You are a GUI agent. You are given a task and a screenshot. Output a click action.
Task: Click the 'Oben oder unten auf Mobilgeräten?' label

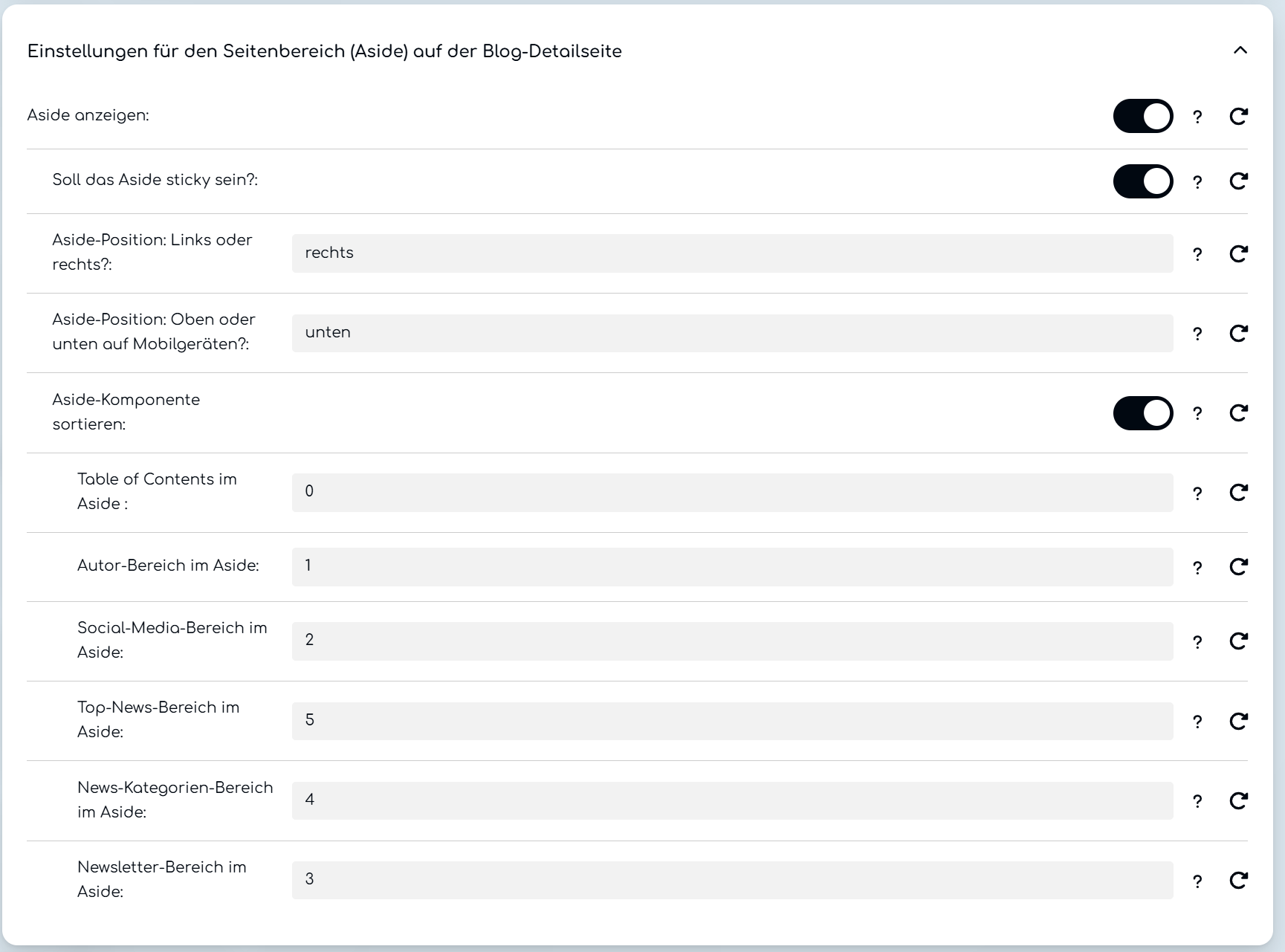[x=154, y=331]
